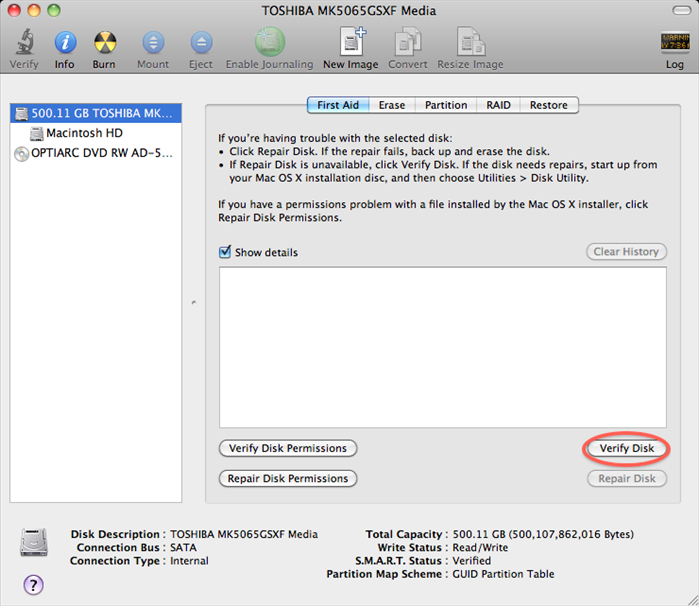Click the sidebar splitter handle dot
The image size is (699, 606).
point(194,302)
